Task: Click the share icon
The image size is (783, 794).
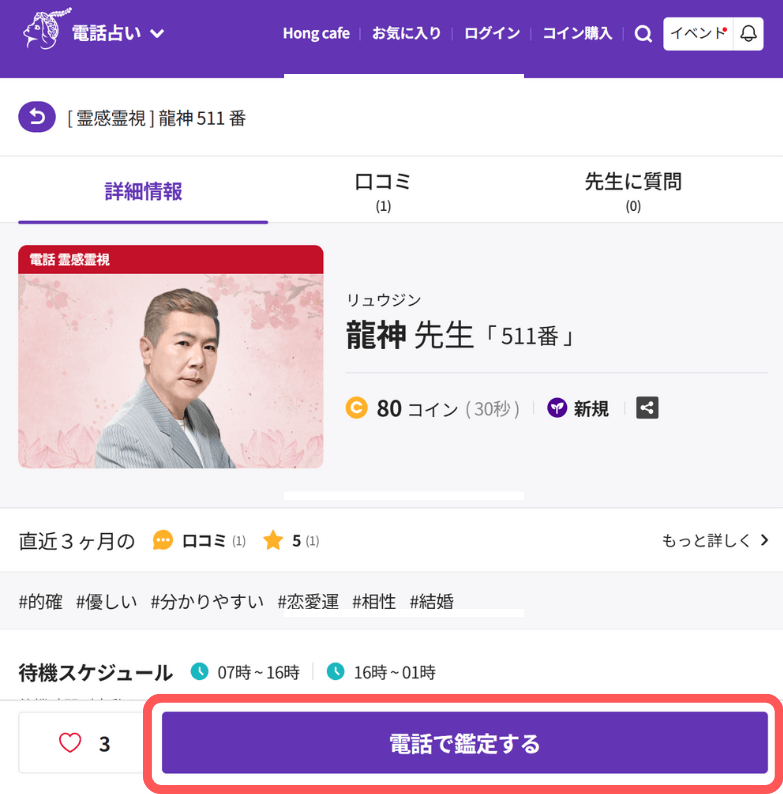Action: (647, 408)
